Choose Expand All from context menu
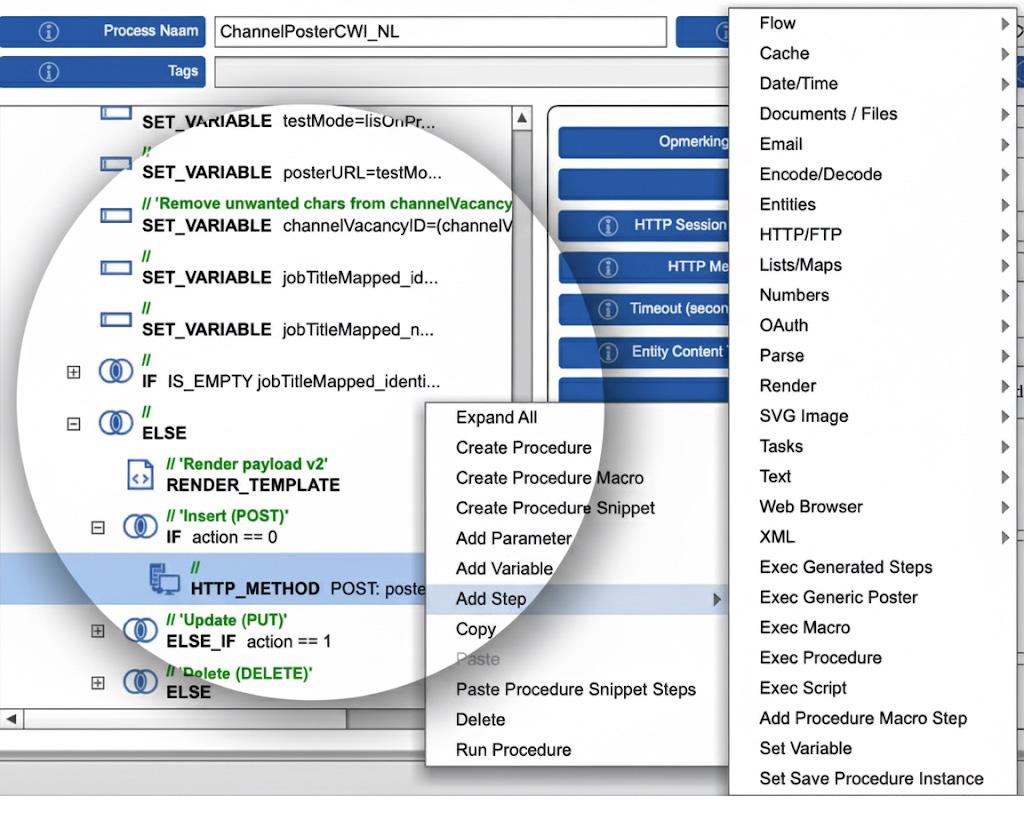This screenshot has width=1024, height=830. [x=496, y=418]
